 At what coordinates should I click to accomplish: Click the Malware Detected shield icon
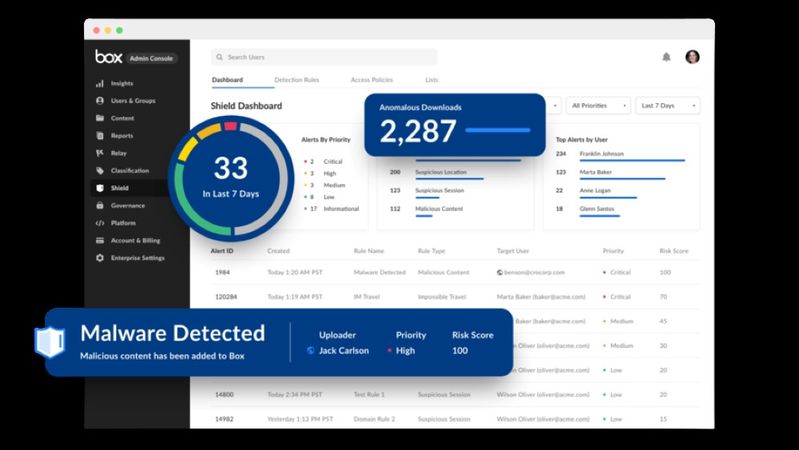click(49, 342)
